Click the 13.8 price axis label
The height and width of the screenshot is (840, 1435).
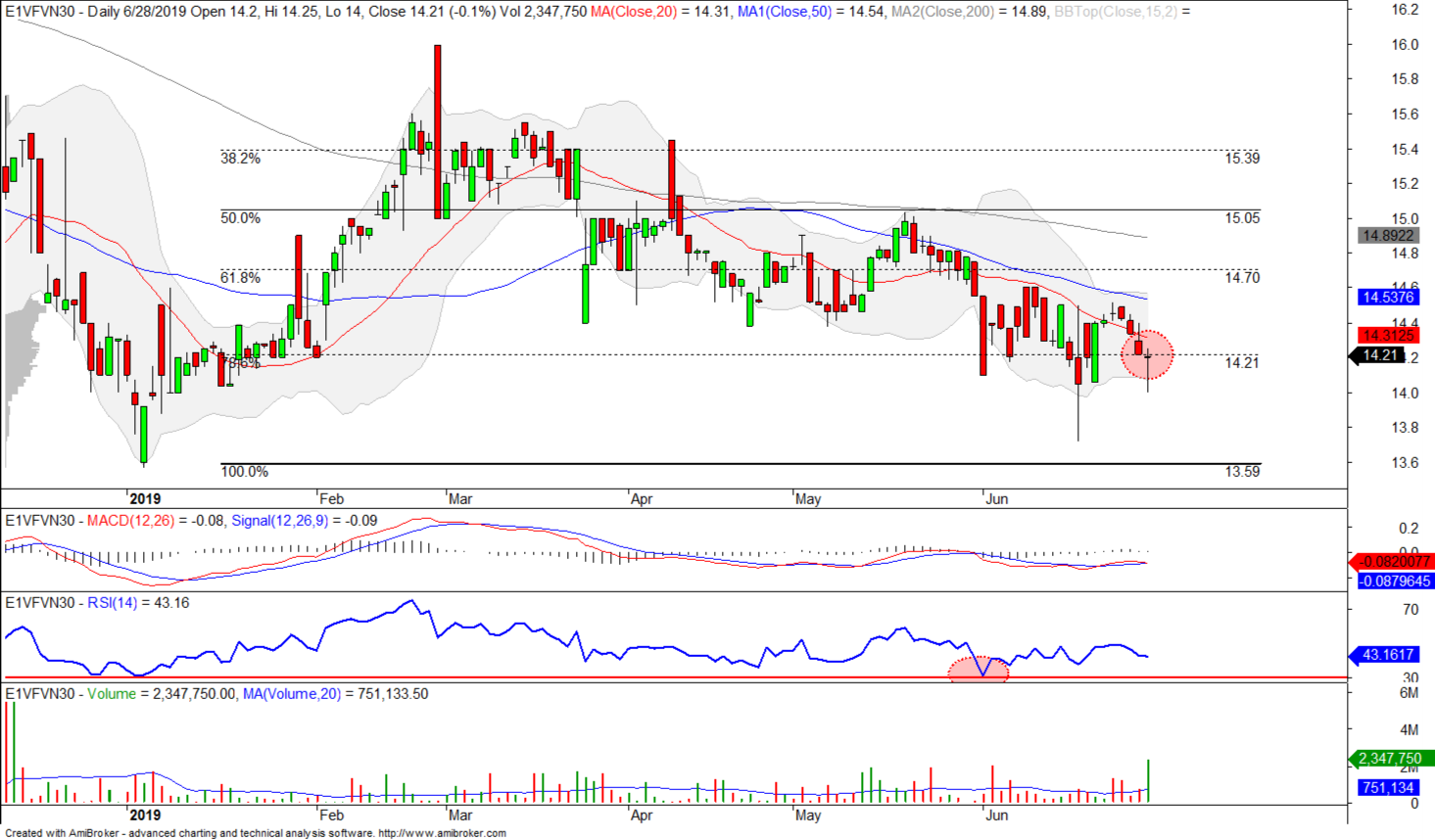[x=1405, y=427]
